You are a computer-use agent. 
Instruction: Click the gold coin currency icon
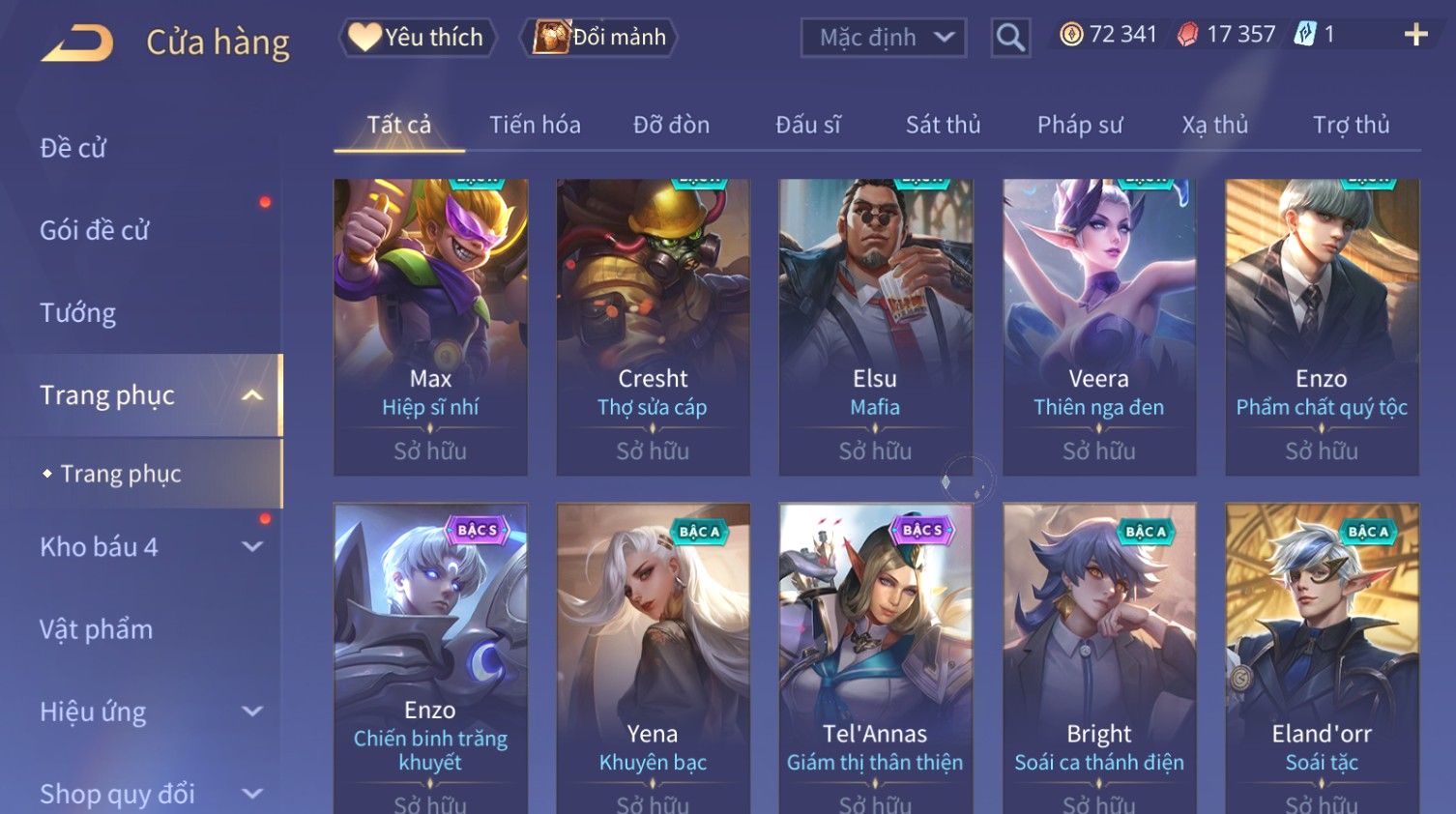[1071, 35]
